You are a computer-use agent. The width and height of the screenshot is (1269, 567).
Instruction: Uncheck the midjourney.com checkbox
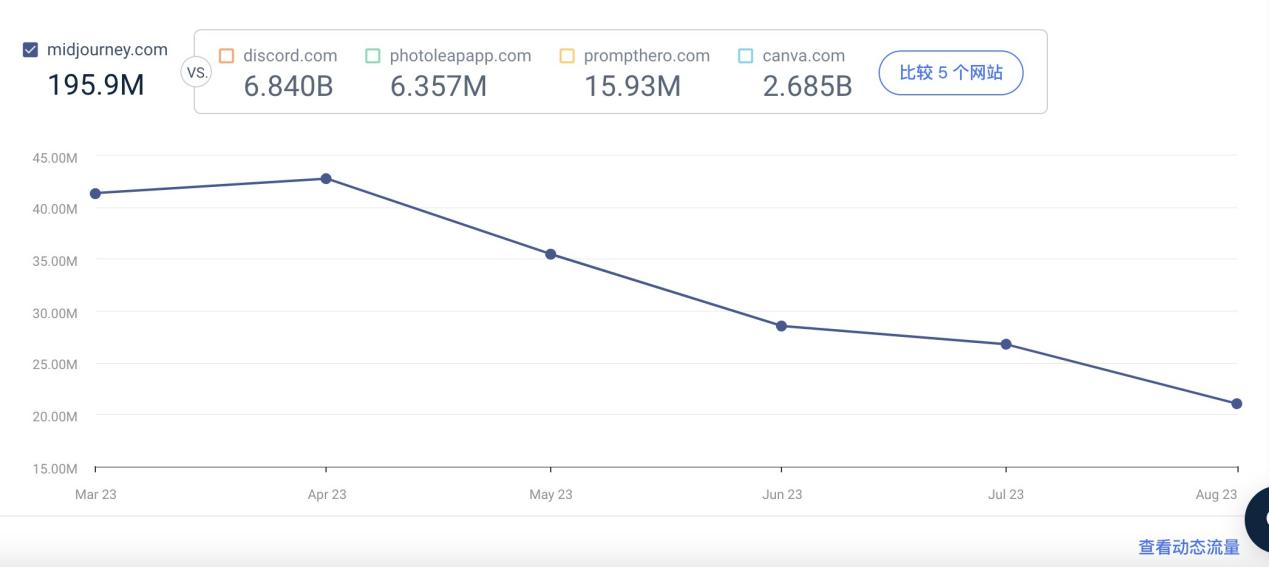click(31, 50)
